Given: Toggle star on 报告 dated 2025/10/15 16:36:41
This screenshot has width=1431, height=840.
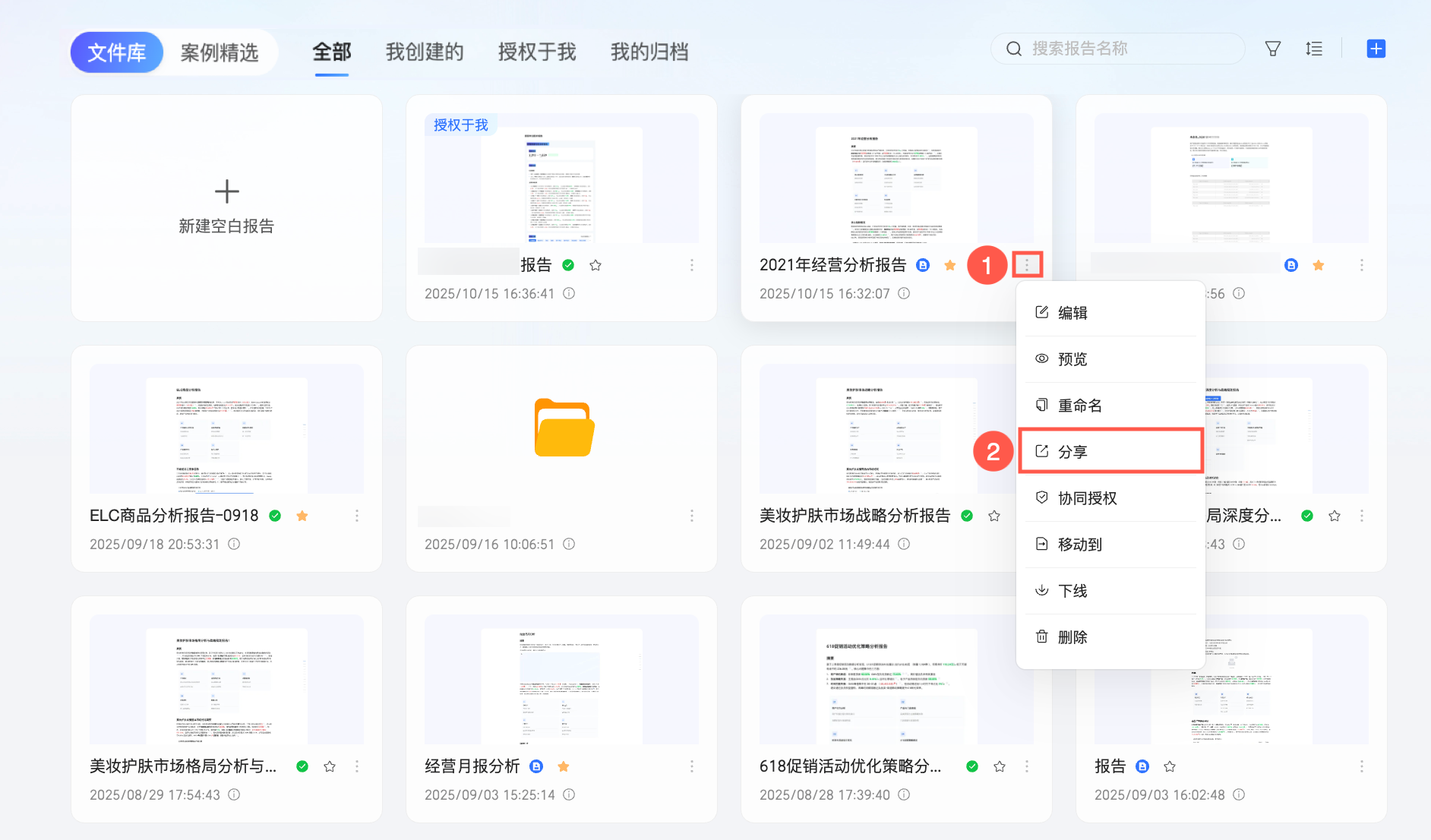Looking at the screenshot, I should coord(595,265).
